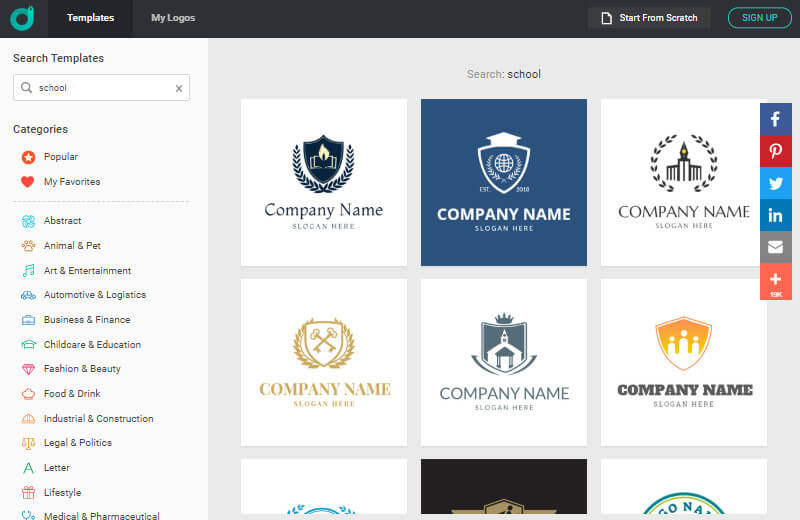
Task: Select Medical & Pharmaceutical label
Action: coord(102,515)
